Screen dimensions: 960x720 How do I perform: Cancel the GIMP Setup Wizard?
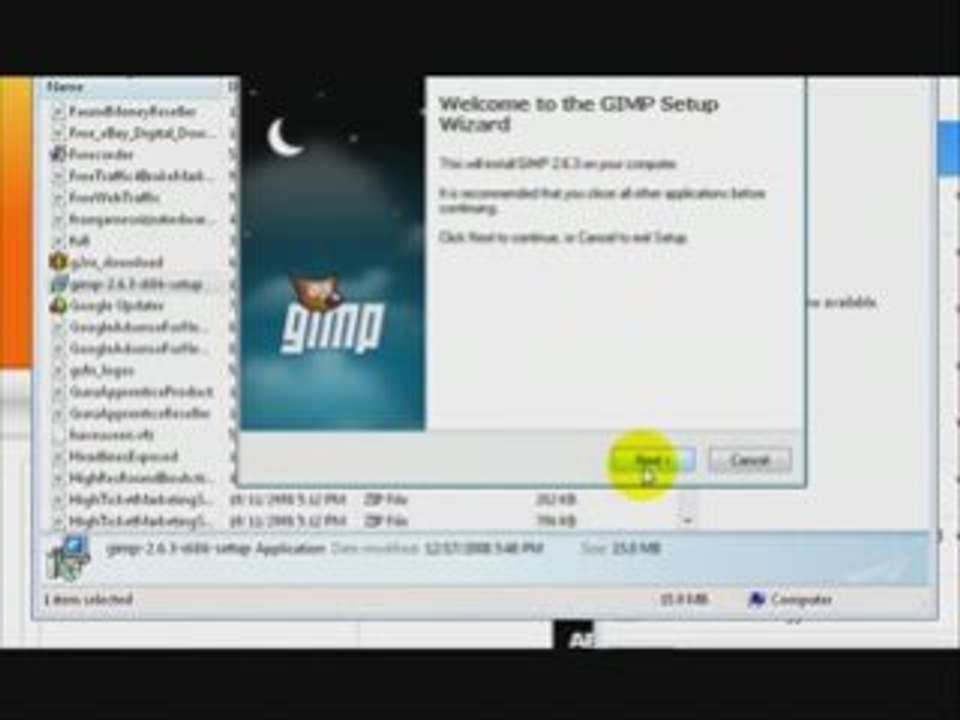coord(750,460)
